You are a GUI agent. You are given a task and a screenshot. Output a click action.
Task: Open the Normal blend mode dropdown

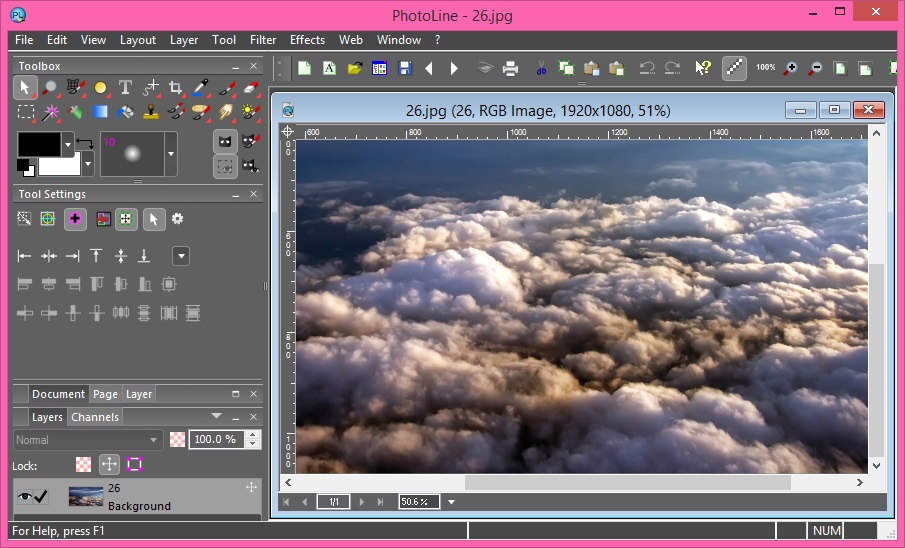(88, 440)
